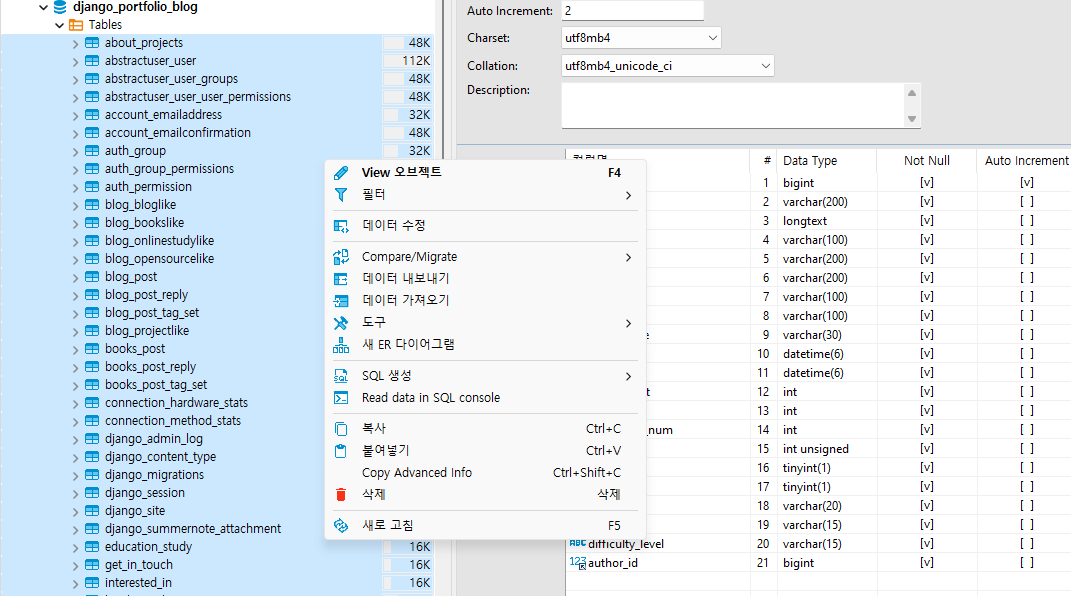Select 새로 고침 menu entry

(485, 526)
